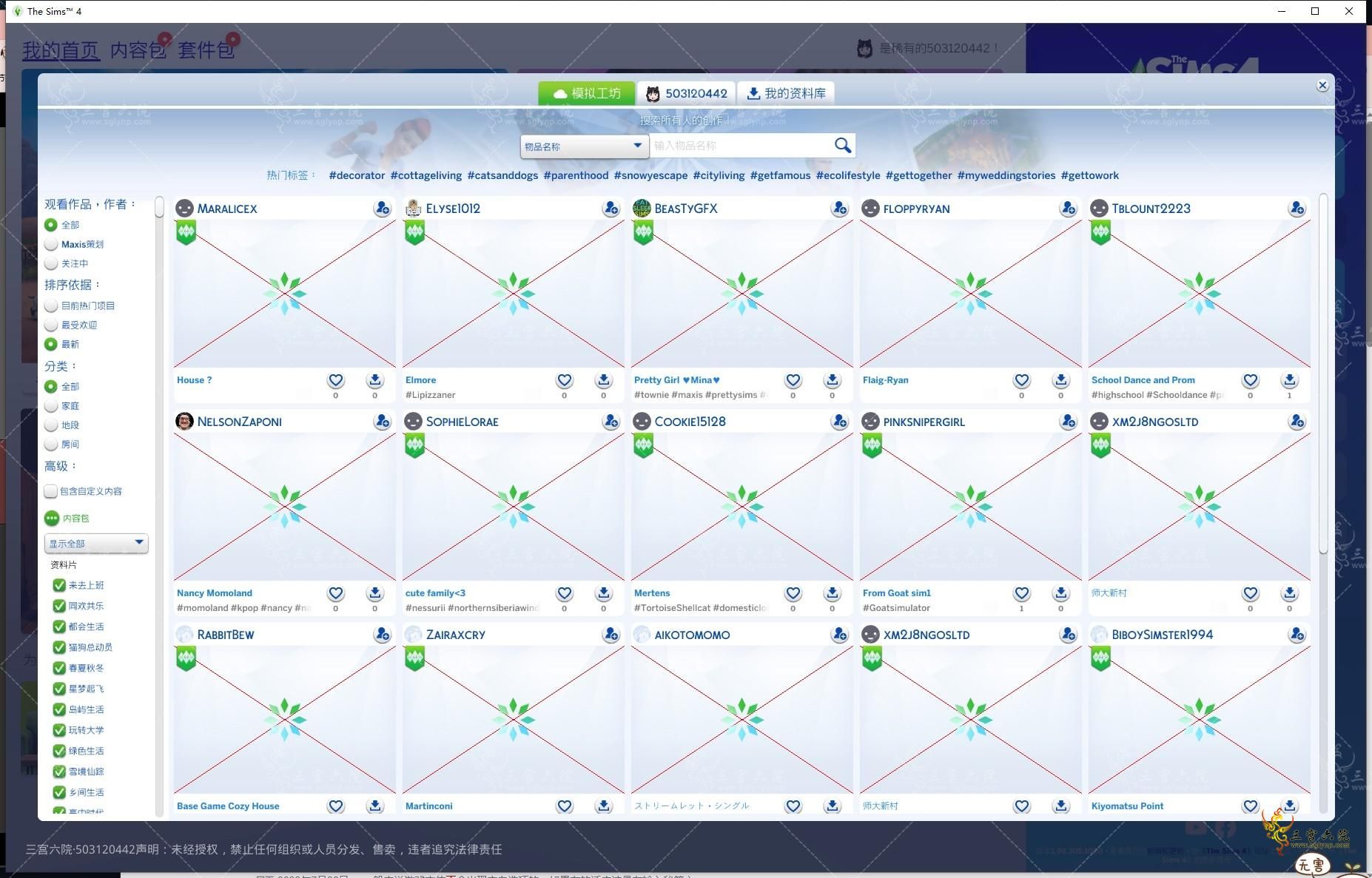
Task: Click the filter panel scrollbar
Action: (x=159, y=207)
